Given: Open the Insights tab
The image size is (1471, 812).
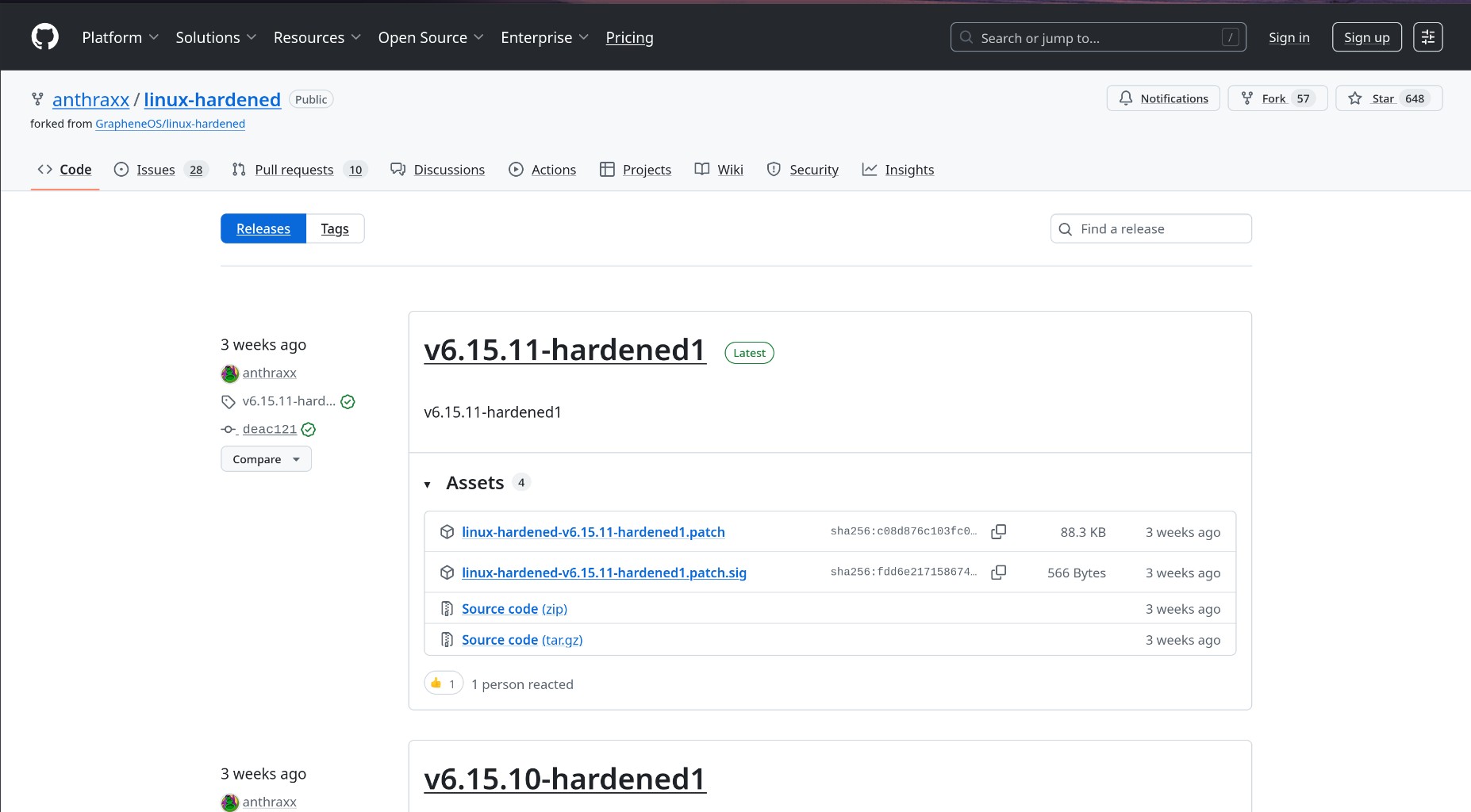Looking at the screenshot, I should coord(898,169).
